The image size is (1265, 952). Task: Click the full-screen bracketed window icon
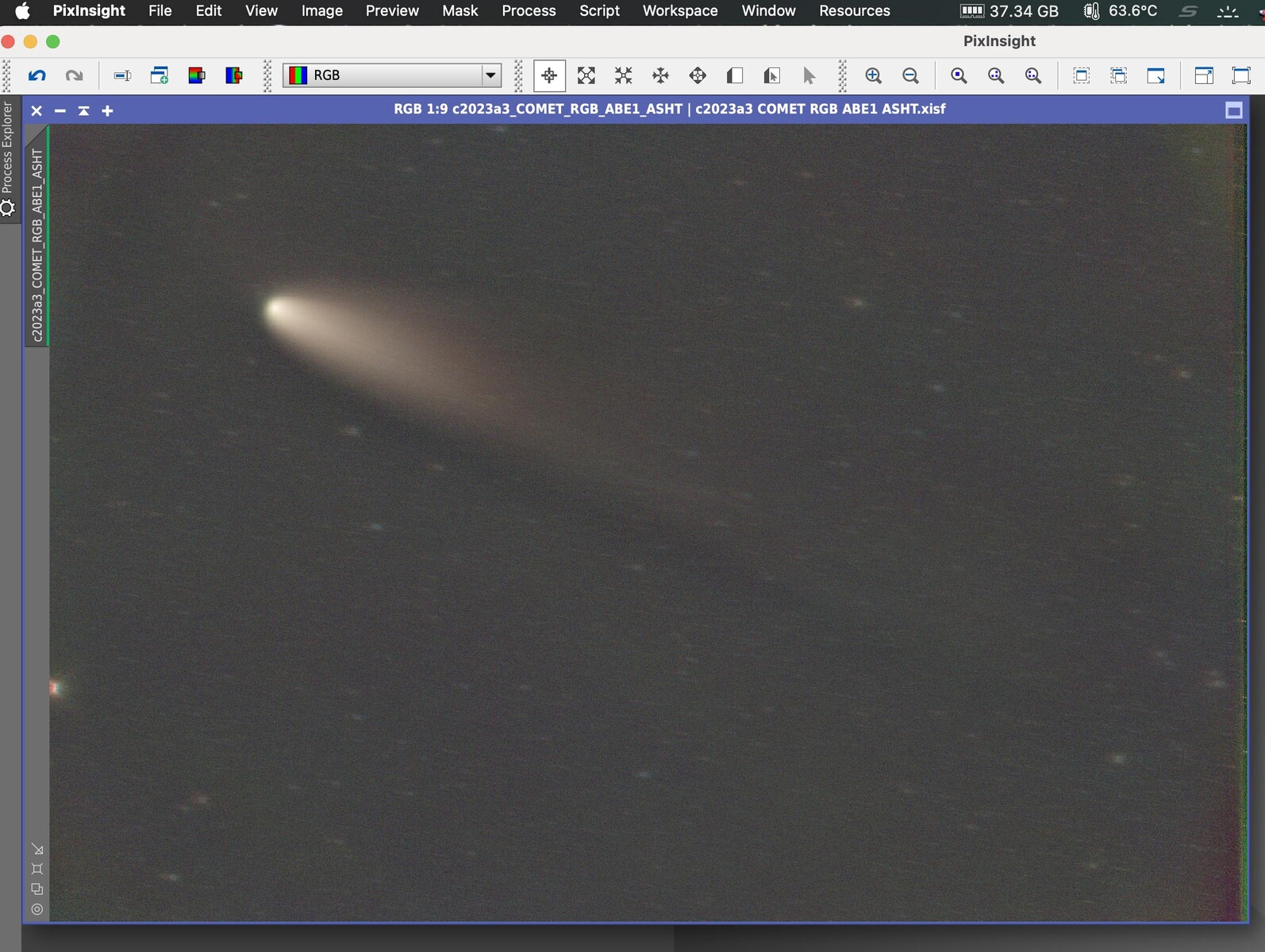coord(1241,75)
